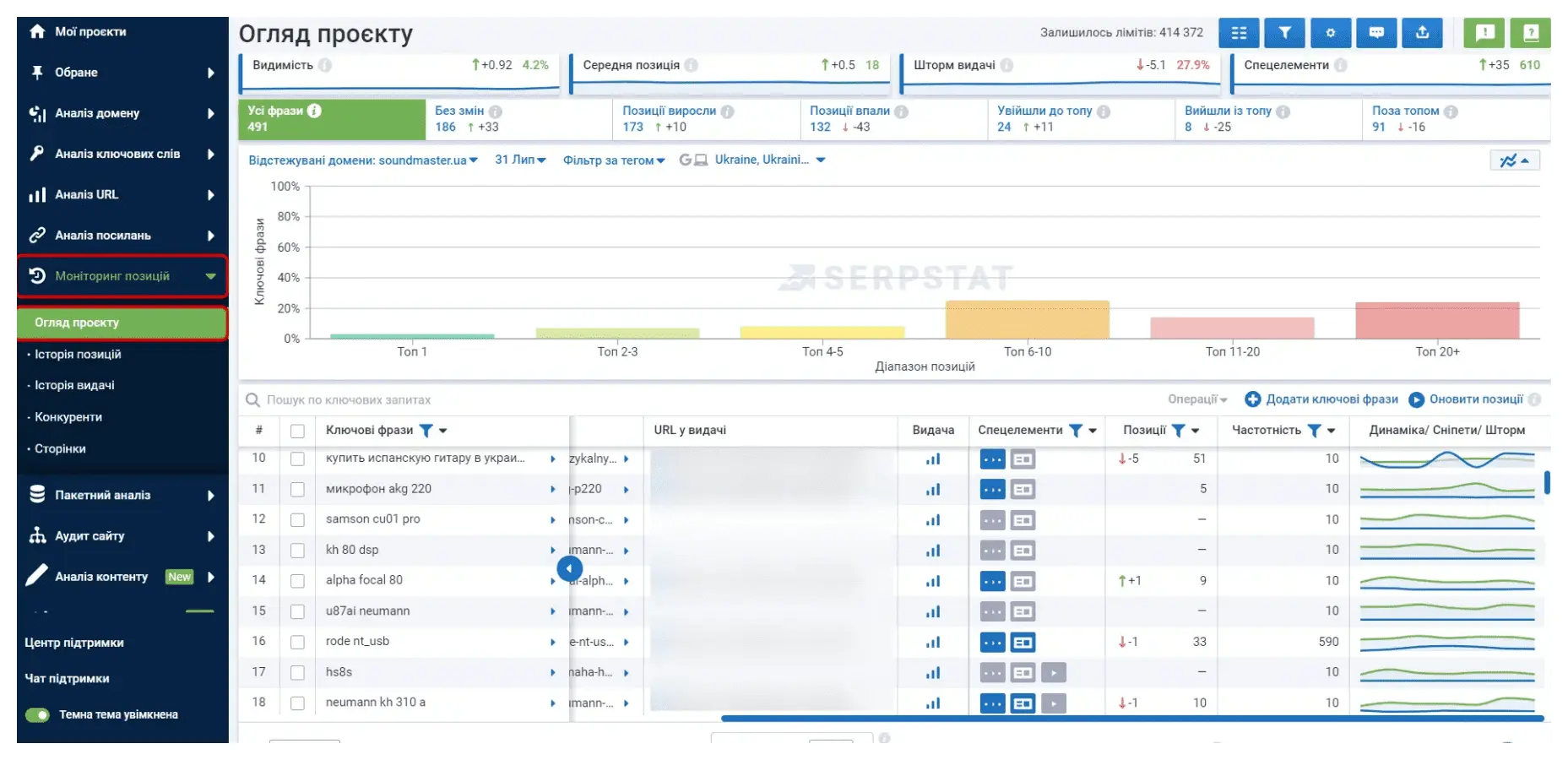Screen dimensions: 1568x760
Task: Open Центр підтримки link
Action: tap(74, 643)
